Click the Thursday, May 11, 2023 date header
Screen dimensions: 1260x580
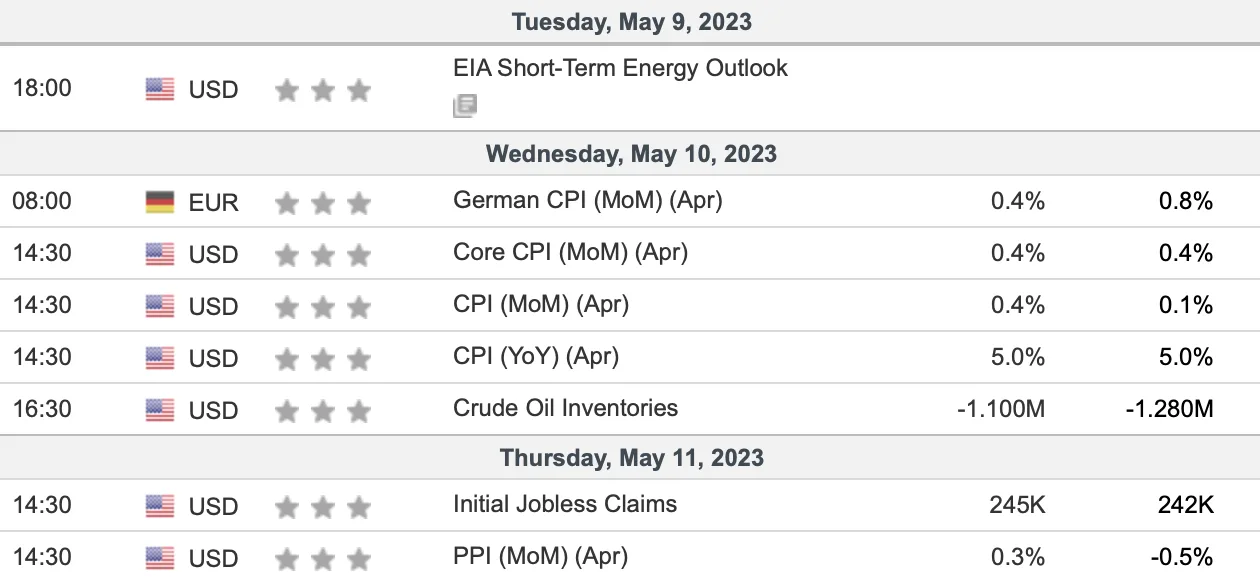(632, 458)
